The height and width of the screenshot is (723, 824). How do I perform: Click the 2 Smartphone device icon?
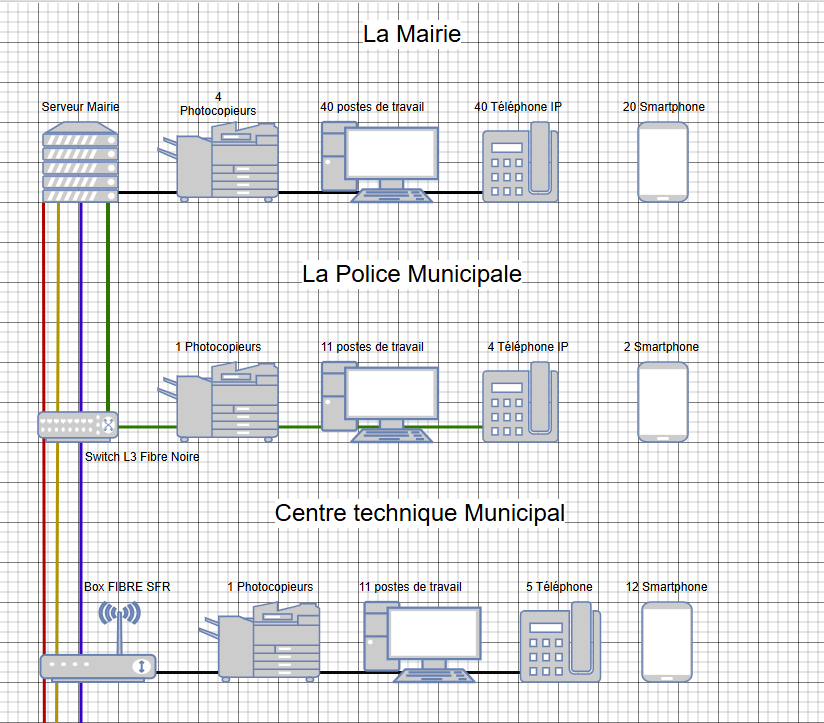pos(663,402)
